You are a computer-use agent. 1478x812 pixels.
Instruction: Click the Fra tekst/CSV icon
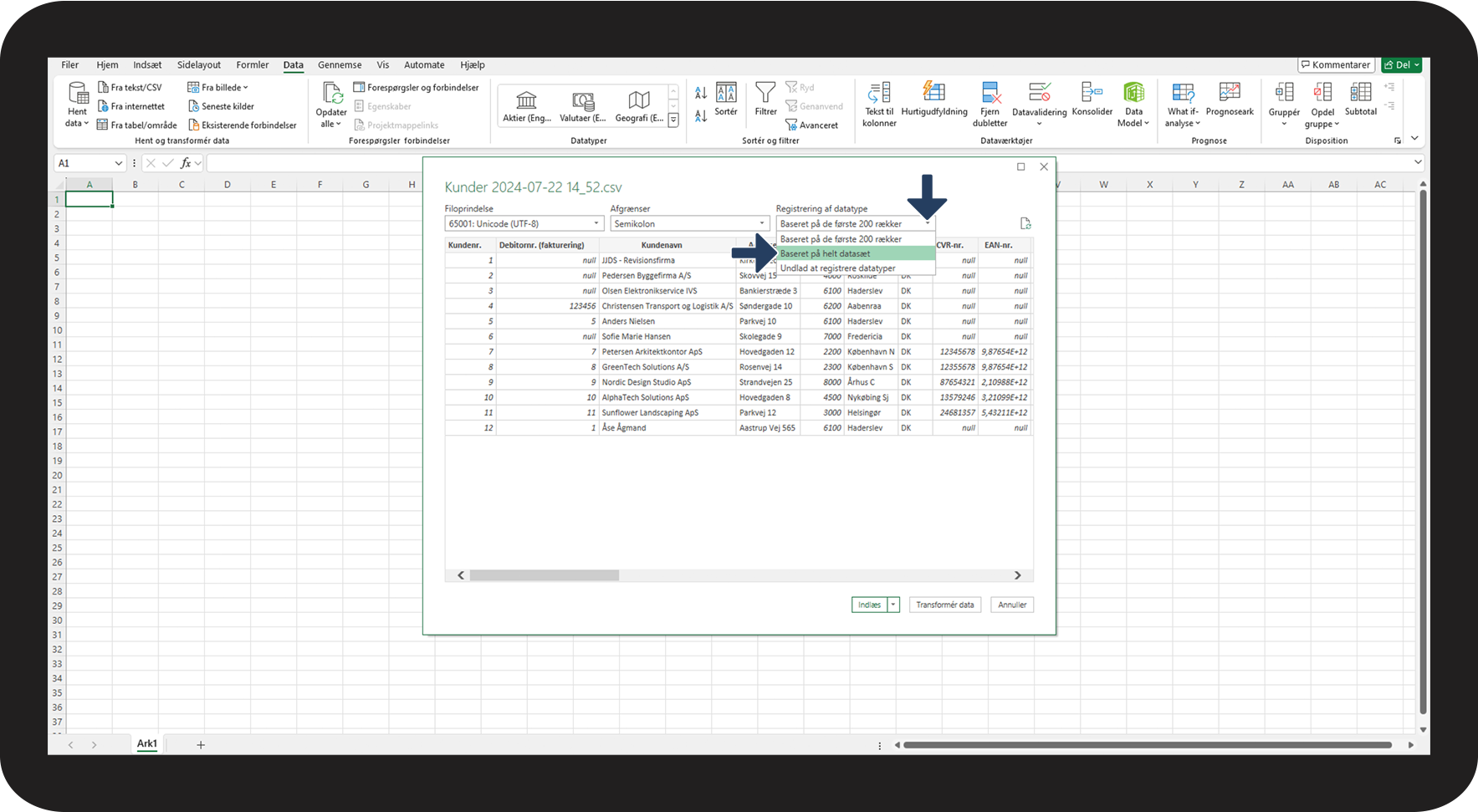click(x=104, y=87)
